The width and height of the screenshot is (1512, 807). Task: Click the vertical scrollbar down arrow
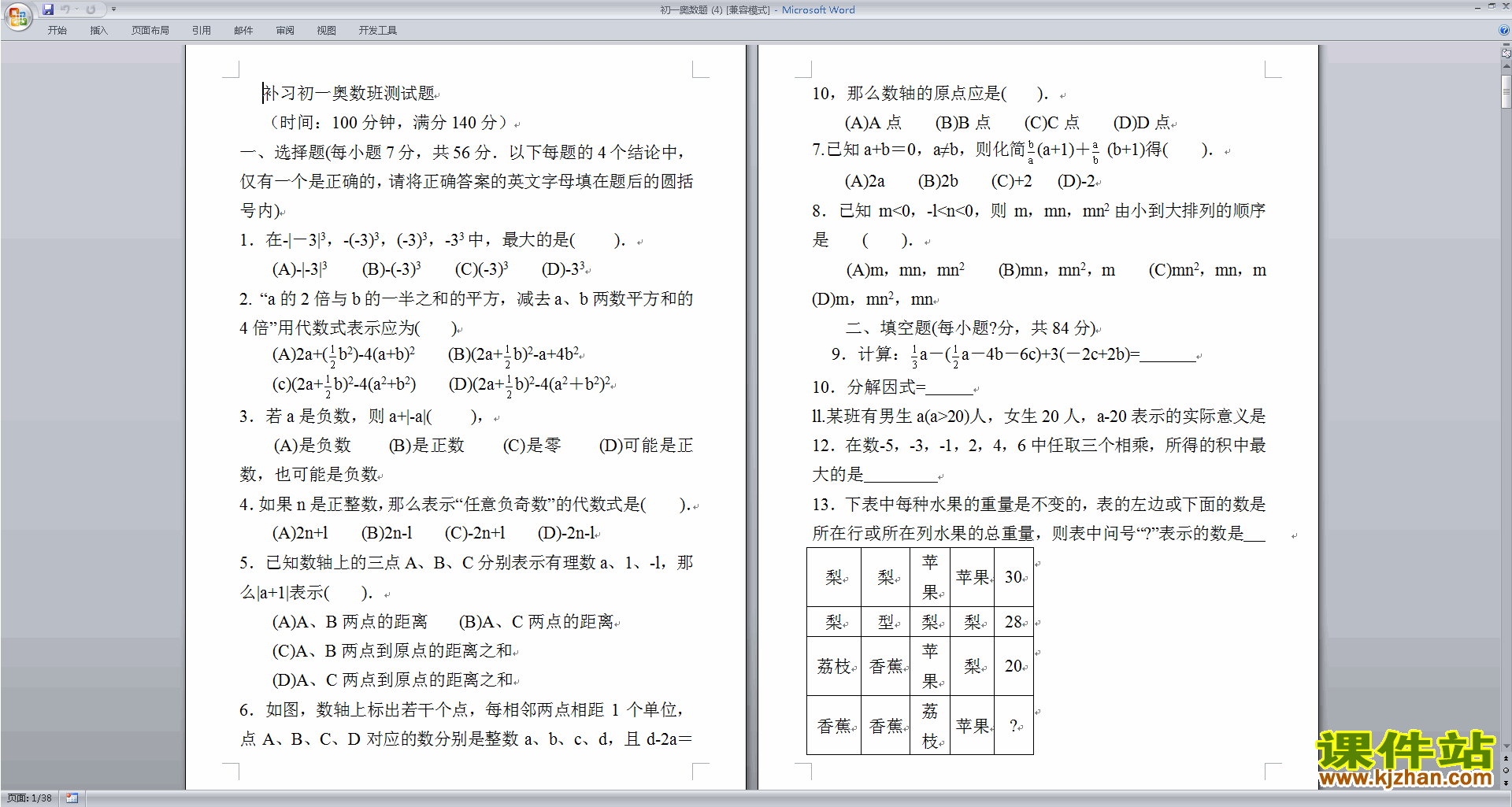[x=1506, y=746]
